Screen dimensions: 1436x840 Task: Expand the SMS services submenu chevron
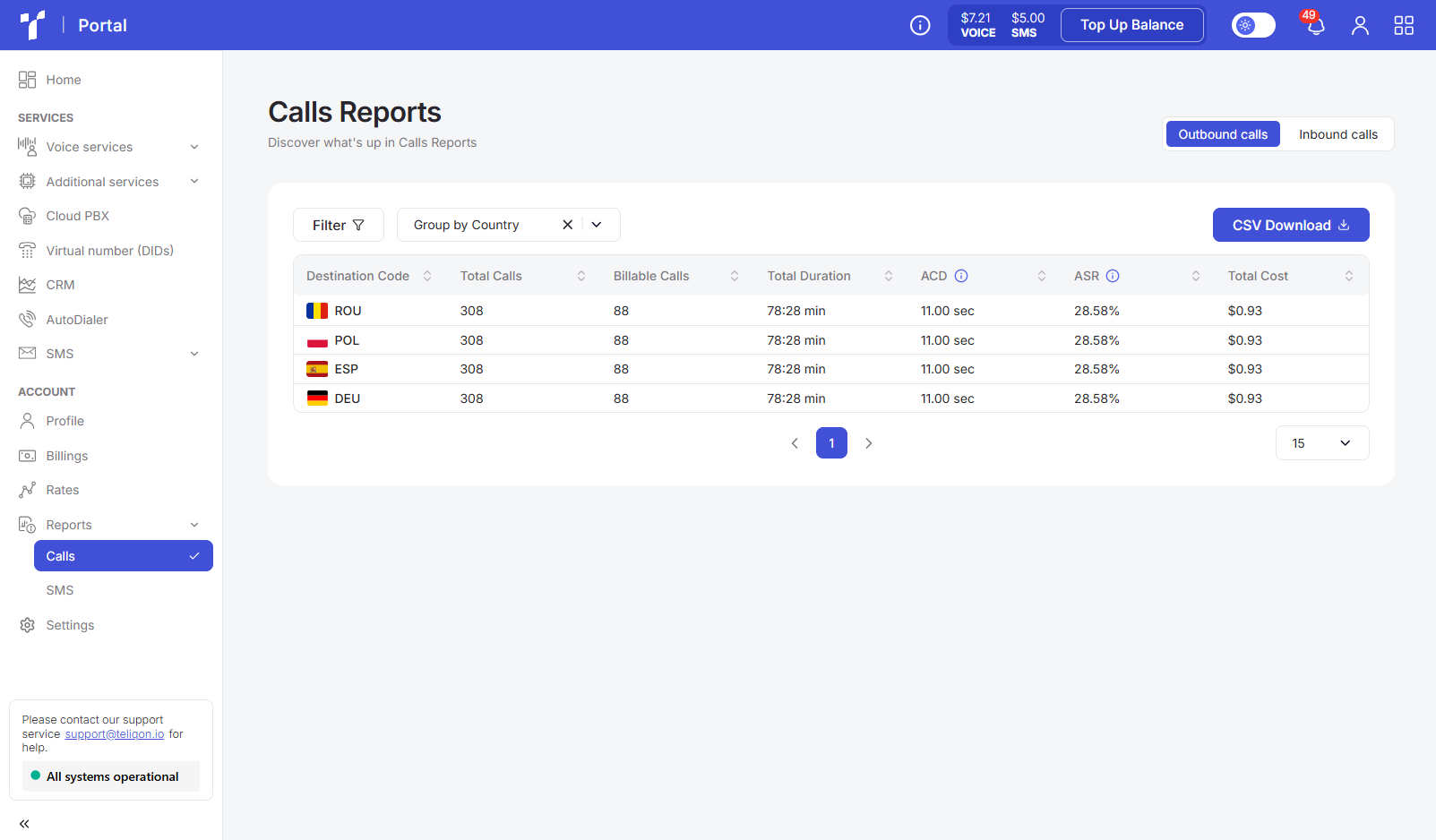pyautogui.click(x=194, y=354)
